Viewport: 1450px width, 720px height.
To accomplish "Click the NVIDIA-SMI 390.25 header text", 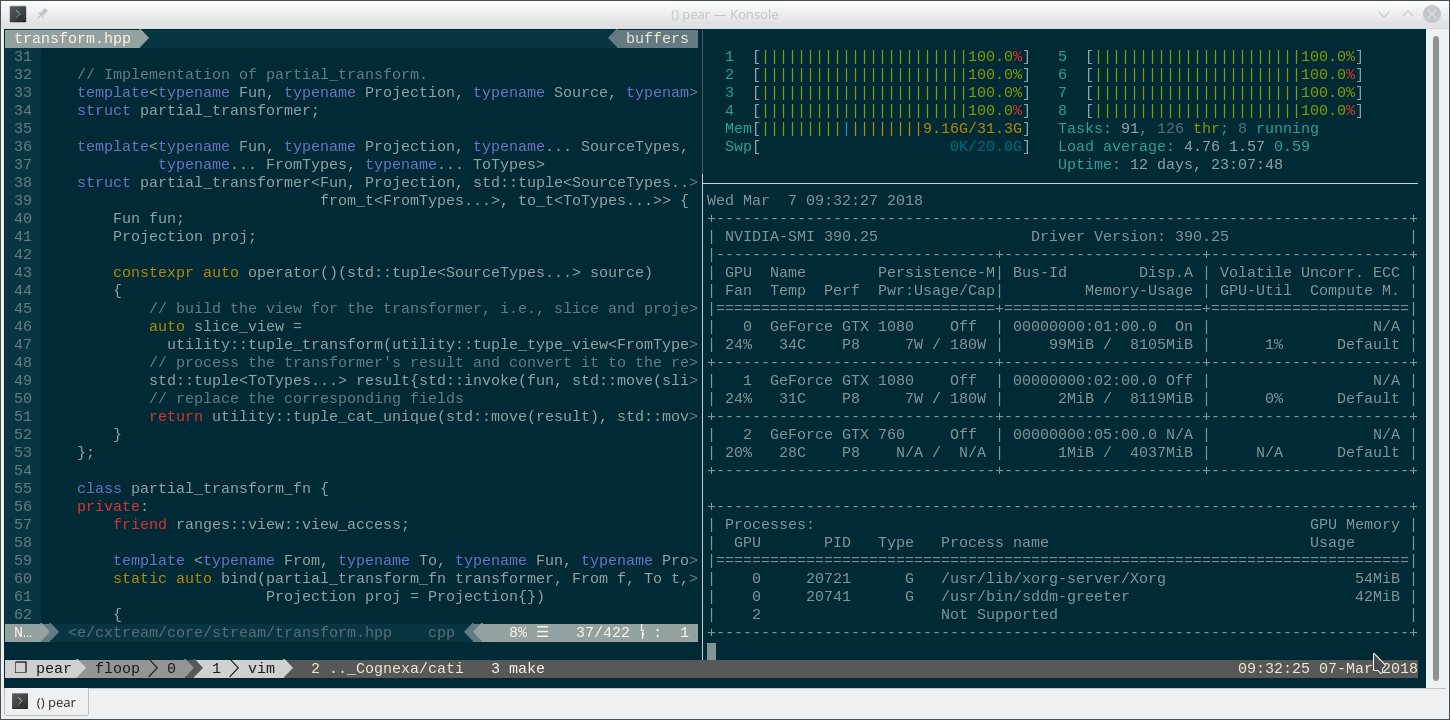I will 801,236.
